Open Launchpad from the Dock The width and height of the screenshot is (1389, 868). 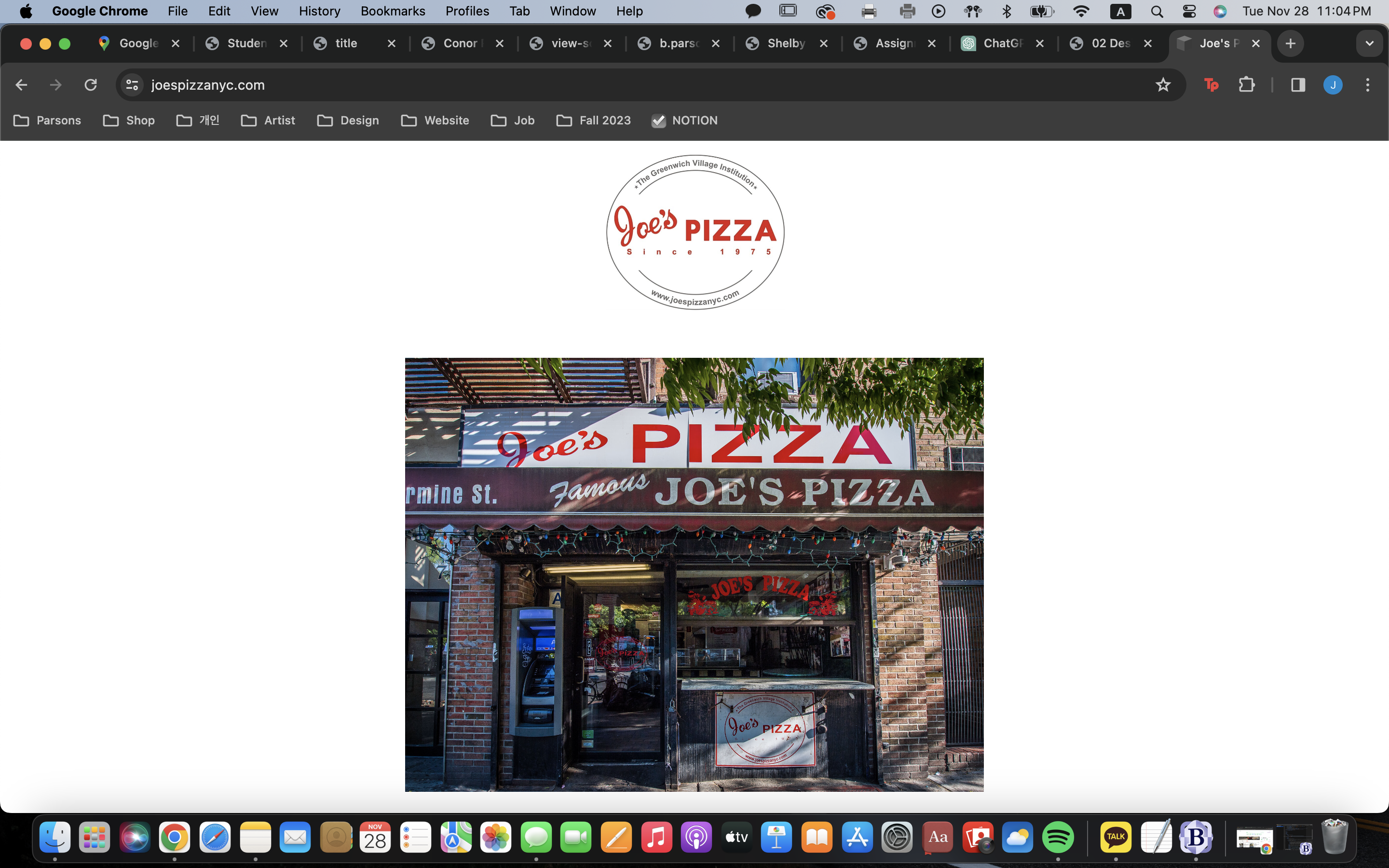click(95, 838)
